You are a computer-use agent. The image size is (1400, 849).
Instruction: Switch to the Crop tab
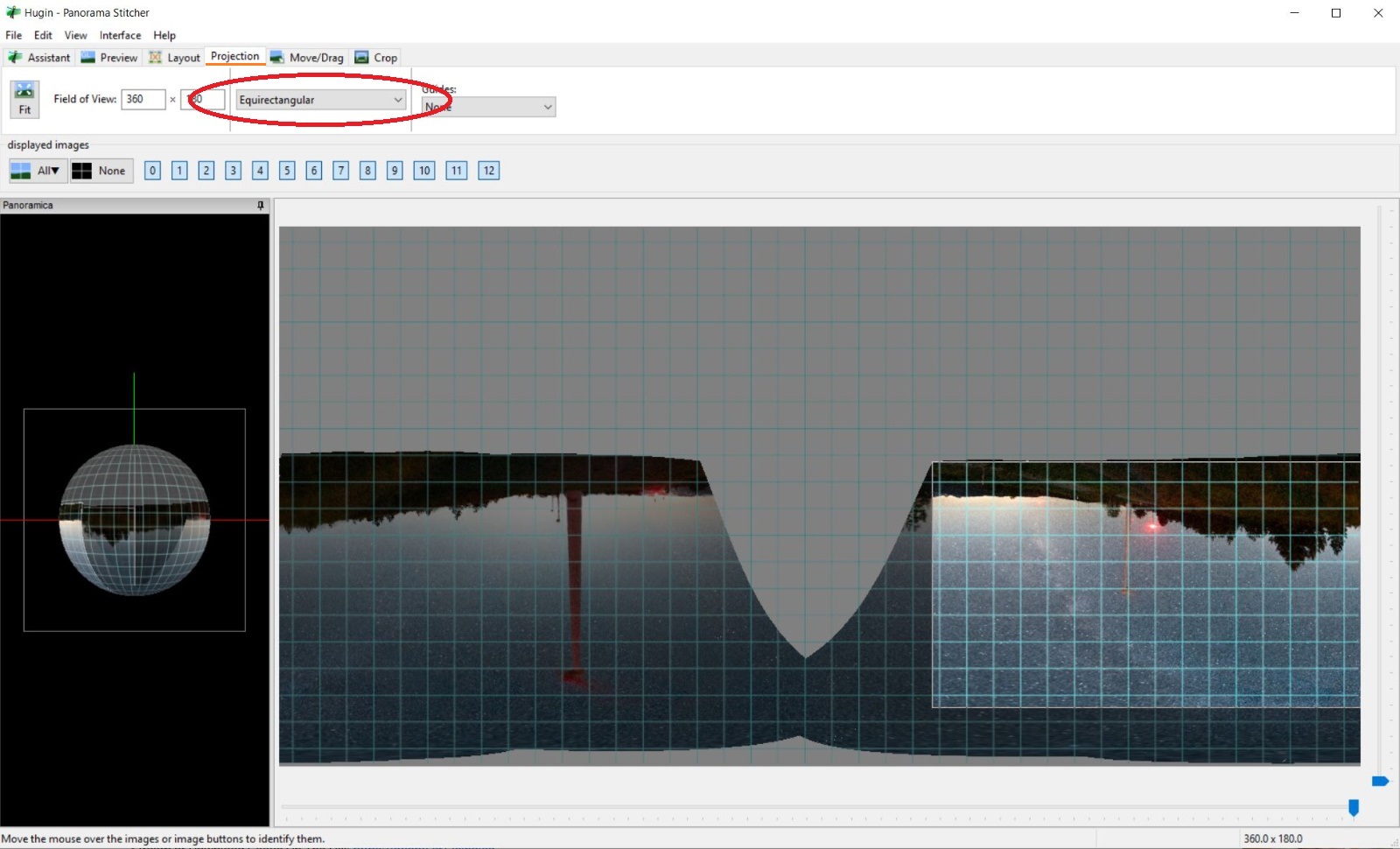pos(376,57)
